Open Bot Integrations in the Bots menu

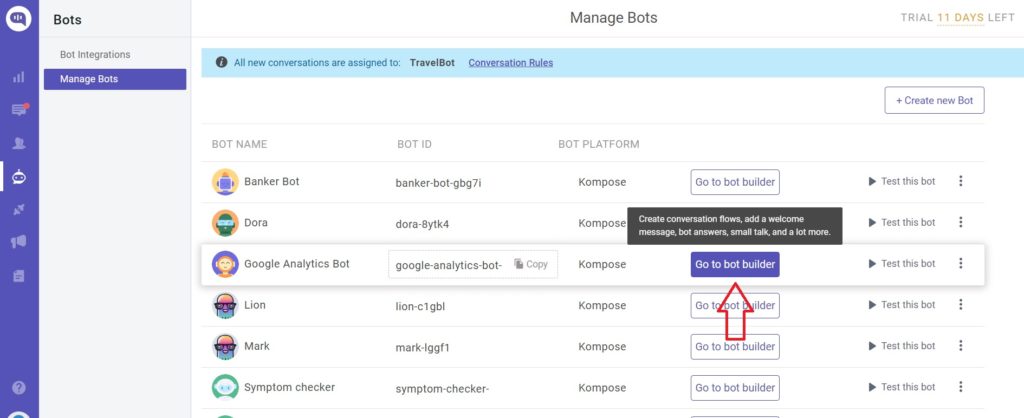coord(95,54)
